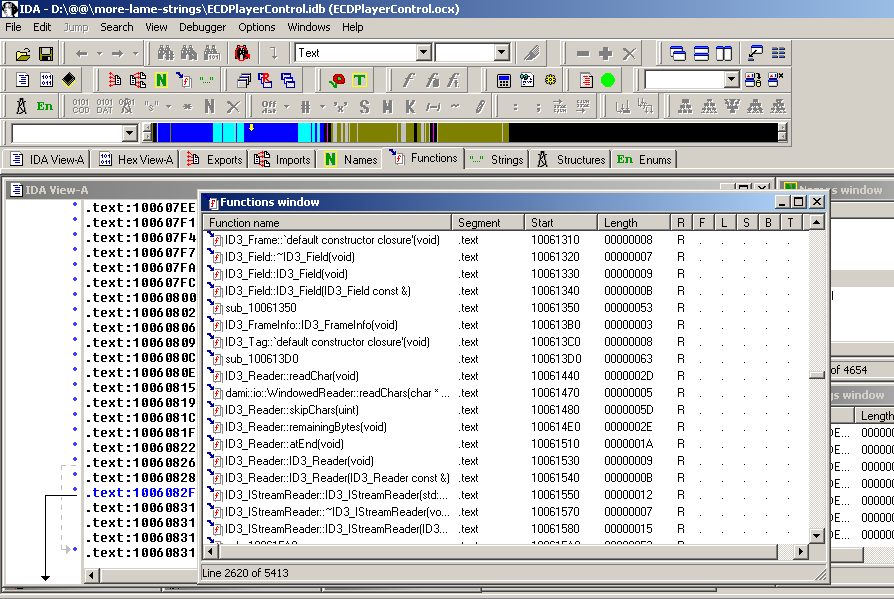Expand the Text search type dropdown
The height and width of the screenshot is (599, 894).
point(423,53)
